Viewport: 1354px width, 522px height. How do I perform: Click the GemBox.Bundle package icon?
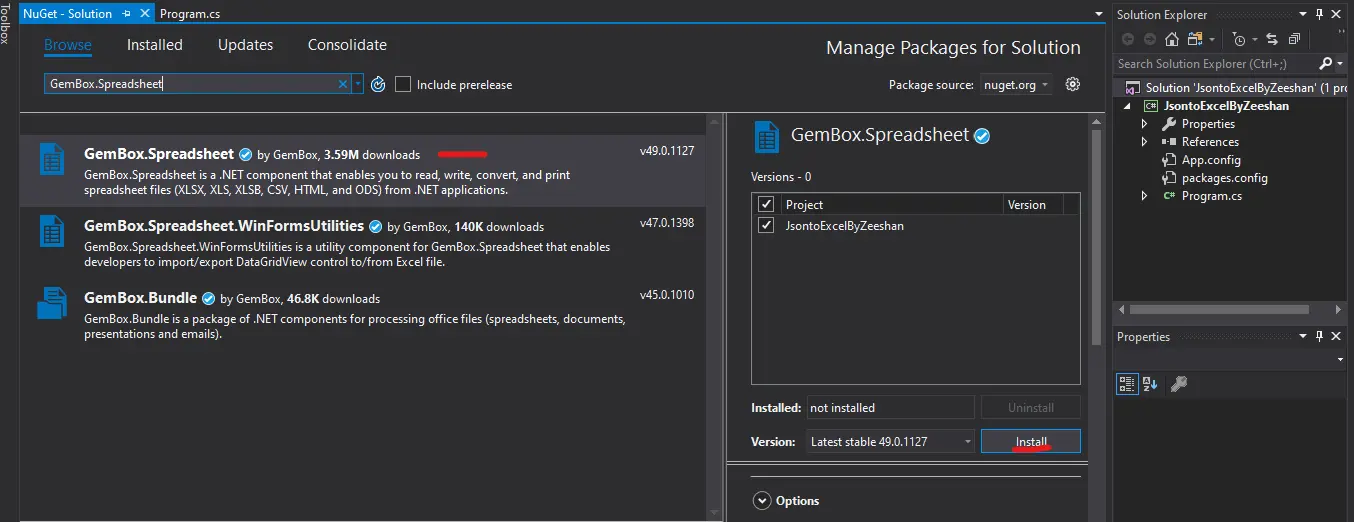(52, 302)
